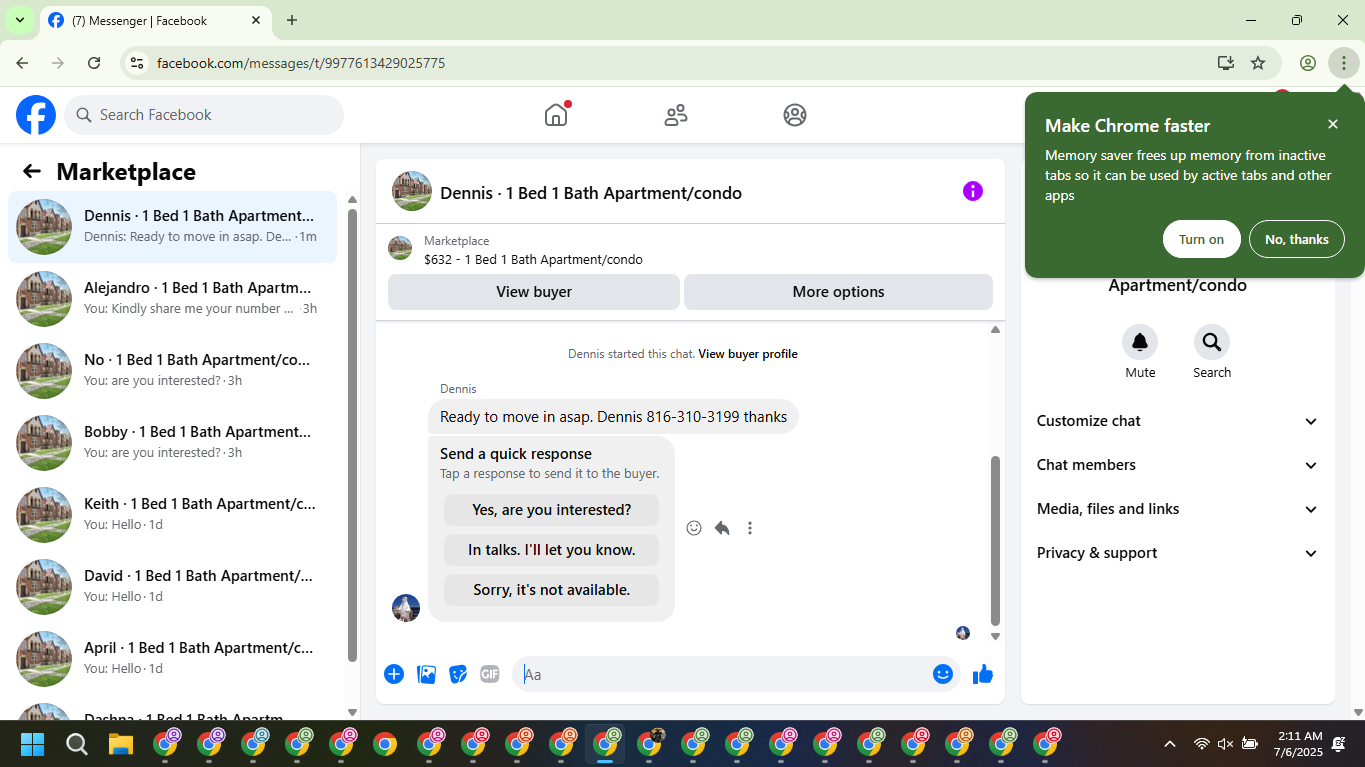
Task: Search in conversation with the magnifier icon
Action: 1212,343
